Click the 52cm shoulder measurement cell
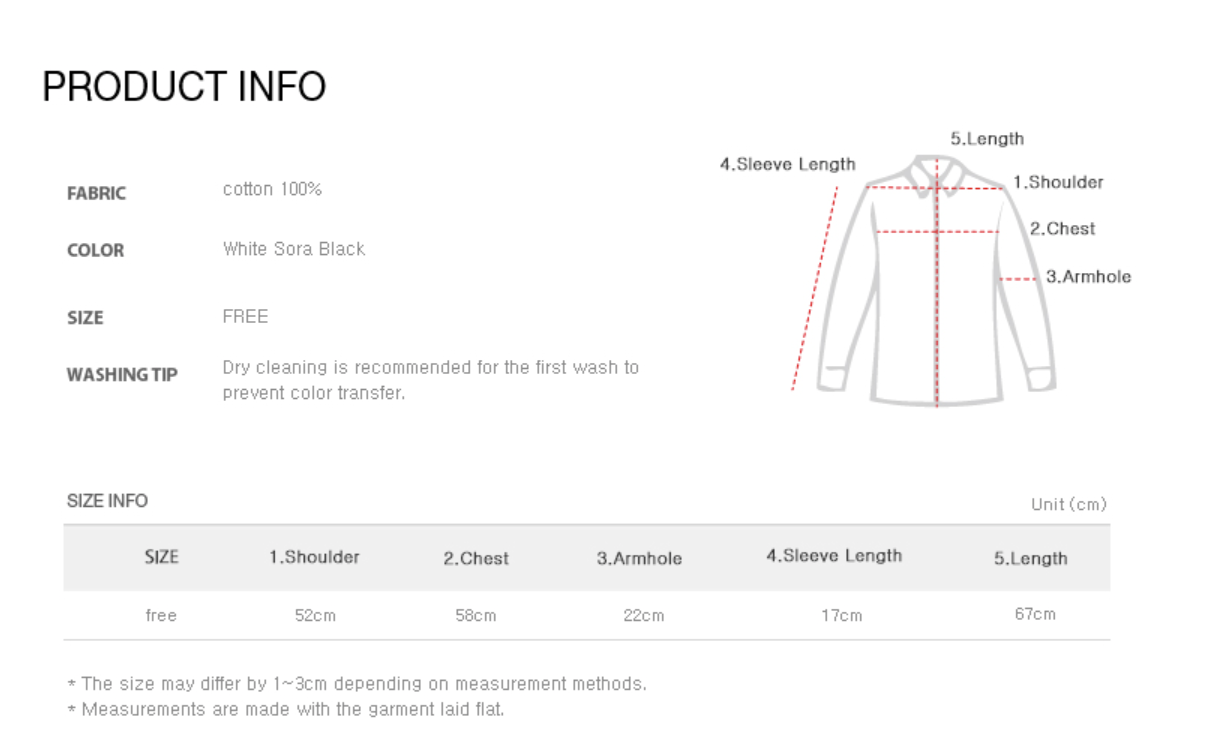This screenshot has width=1224, height=756. click(x=315, y=616)
